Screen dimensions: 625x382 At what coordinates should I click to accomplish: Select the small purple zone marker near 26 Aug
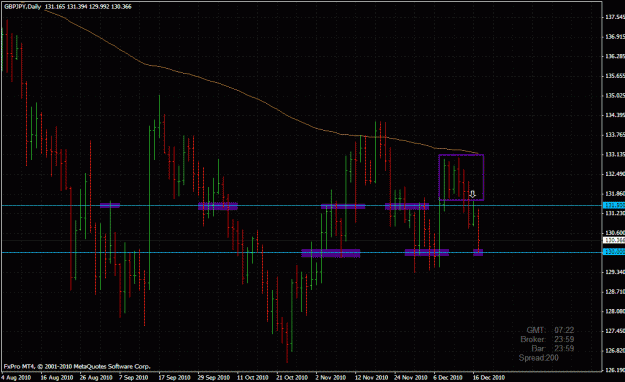coord(110,205)
